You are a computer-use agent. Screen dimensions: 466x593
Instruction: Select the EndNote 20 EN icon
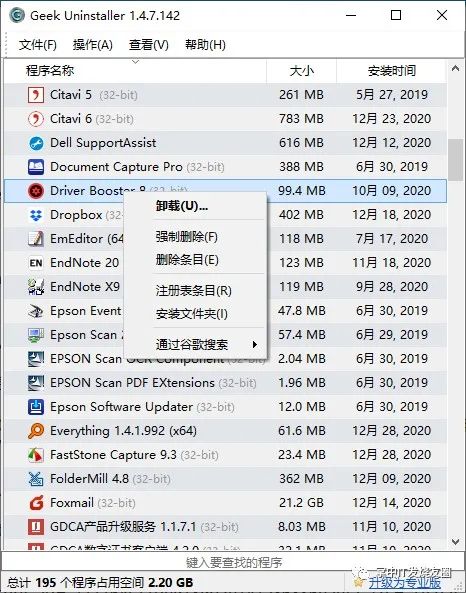point(36,263)
